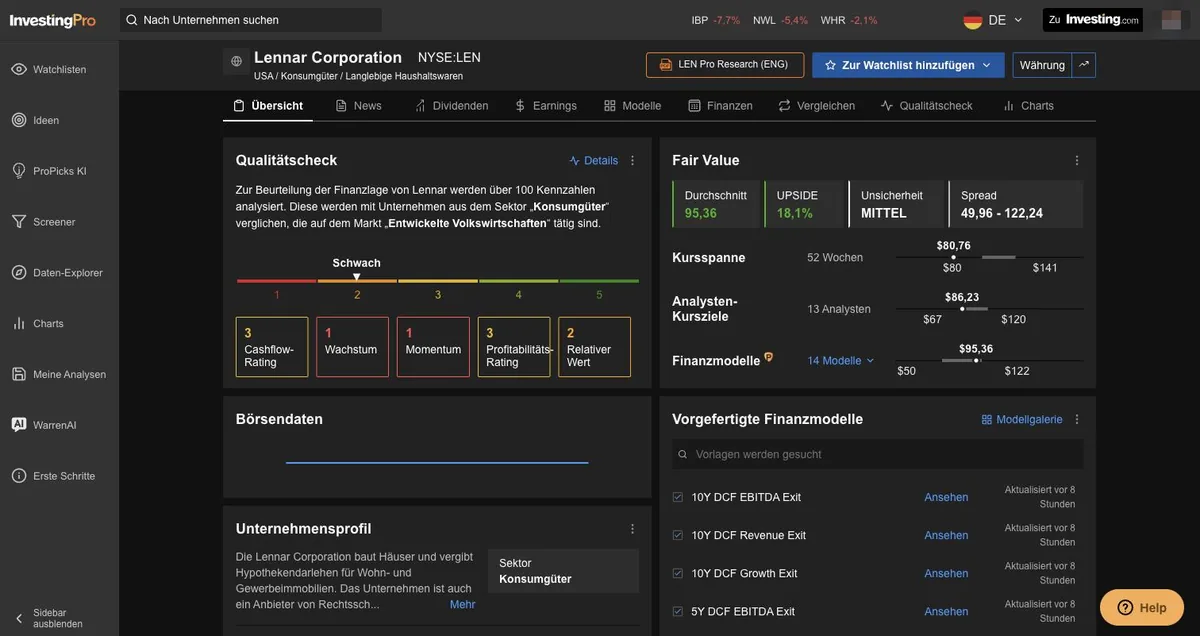The height and width of the screenshot is (636, 1200).
Task: Open Daten-Explorer in the sidebar
Action: (x=57, y=273)
